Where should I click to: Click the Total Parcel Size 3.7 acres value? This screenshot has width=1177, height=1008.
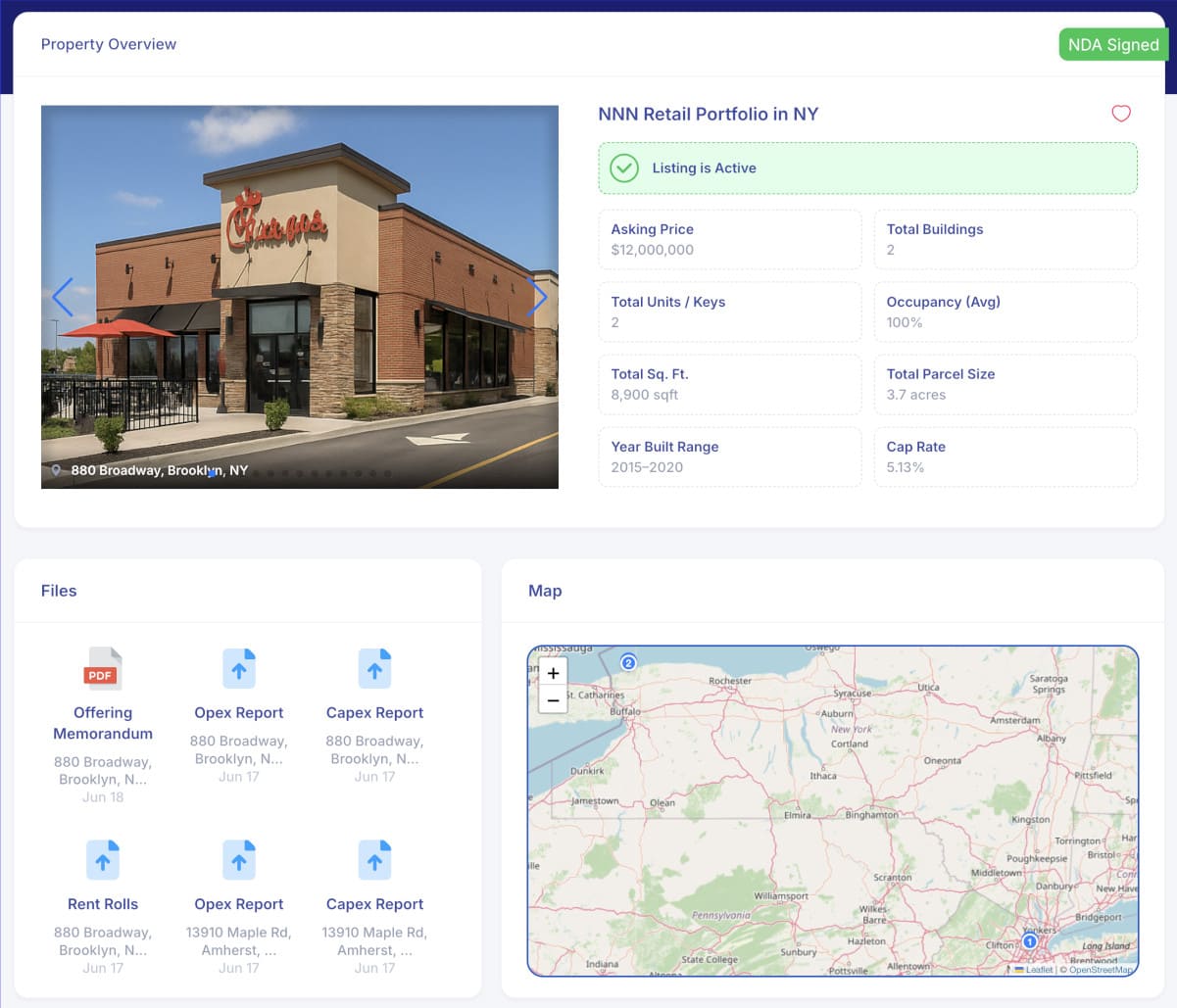pyautogui.click(x=915, y=395)
